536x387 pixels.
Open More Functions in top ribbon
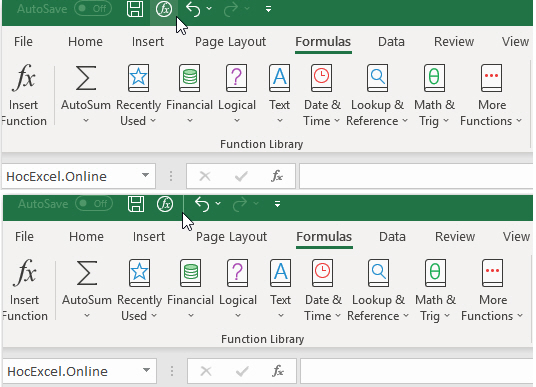coord(491,95)
